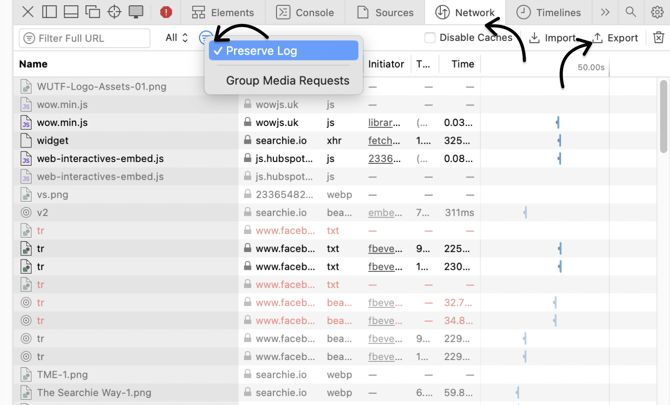Viewport: 670px width, 405px height.
Task: Click in the Filter Full URL field
Action: (x=85, y=38)
